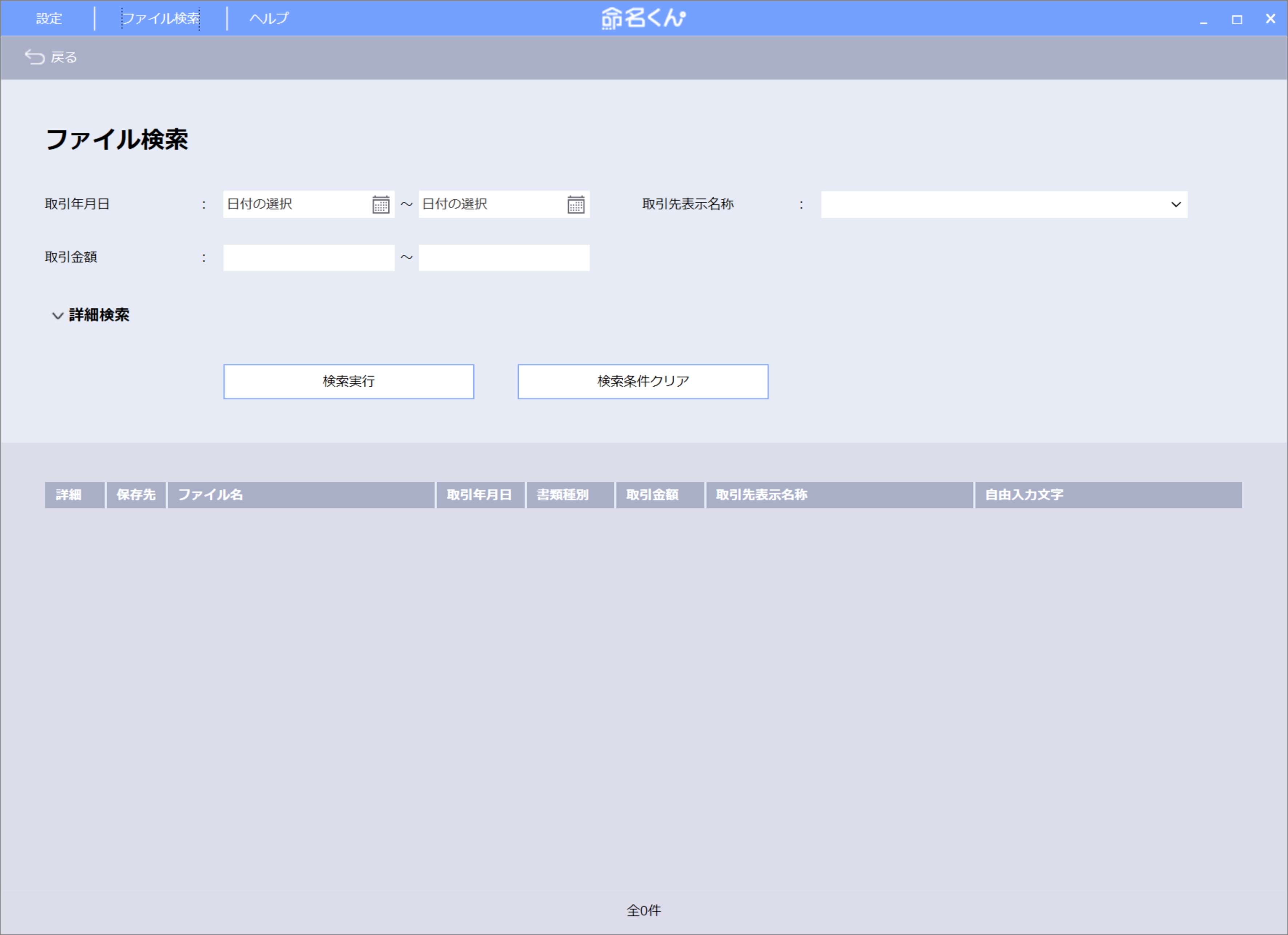Sort by 自由入力文字 column header
Screen dimensions: 1288x935
(1108, 495)
